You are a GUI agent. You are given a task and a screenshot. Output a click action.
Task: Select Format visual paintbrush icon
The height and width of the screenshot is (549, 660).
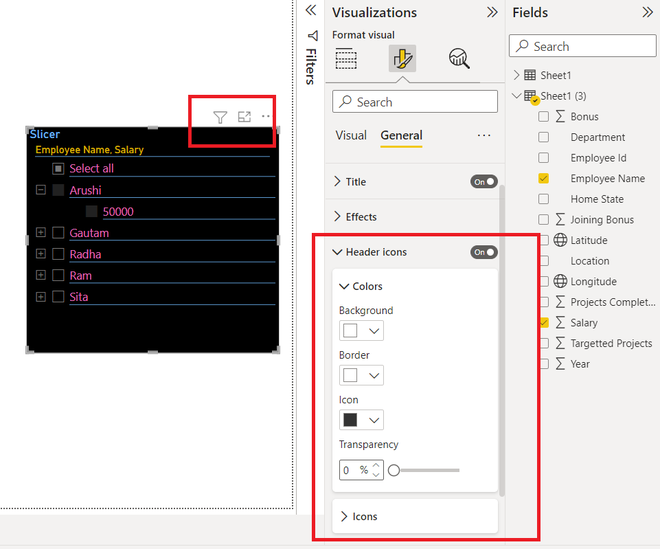pyautogui.click(x=402, y=58)
